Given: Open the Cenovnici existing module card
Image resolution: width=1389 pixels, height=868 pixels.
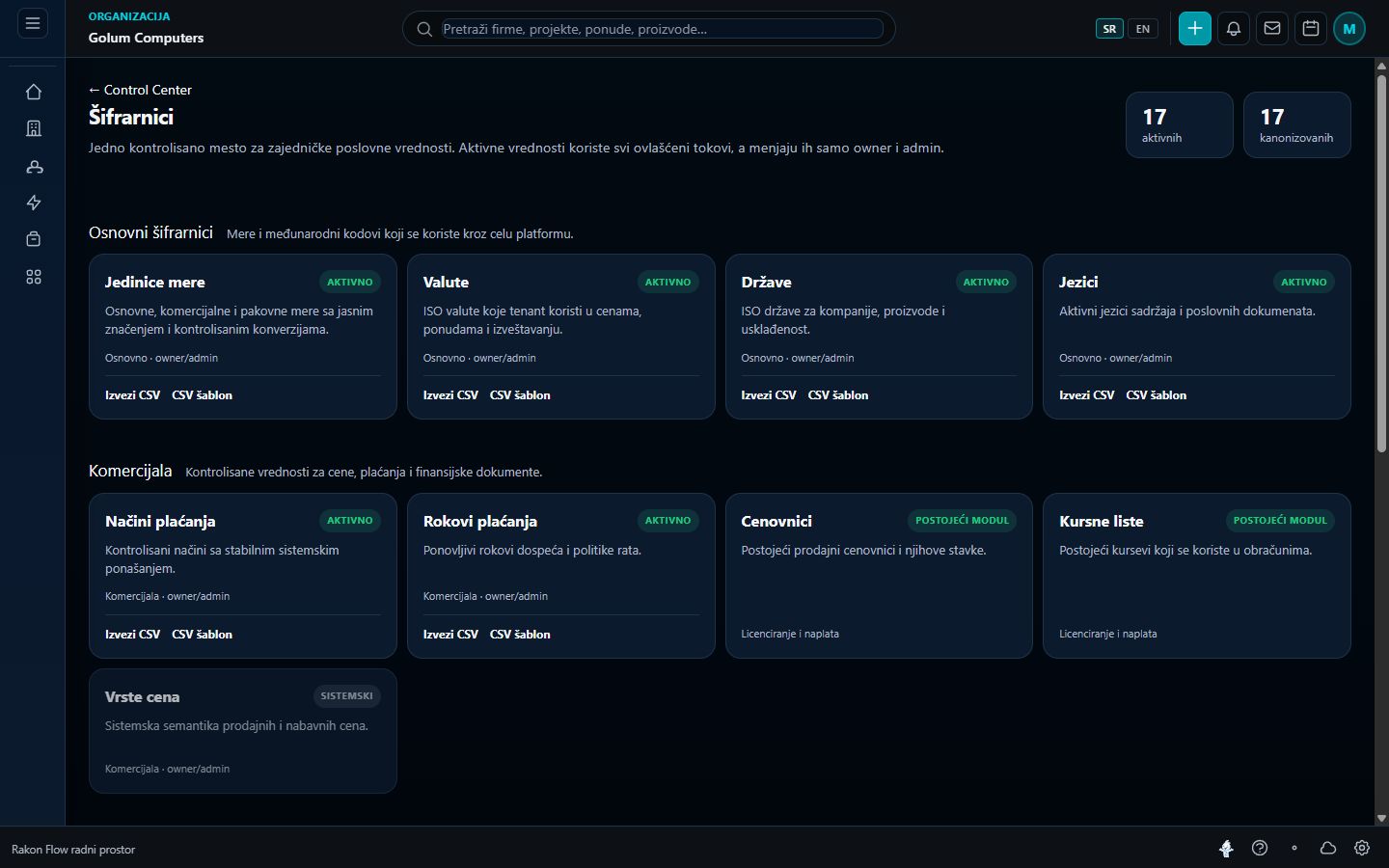Looking at the screenshot, I should pyautogui.click(x=879, y=576).
